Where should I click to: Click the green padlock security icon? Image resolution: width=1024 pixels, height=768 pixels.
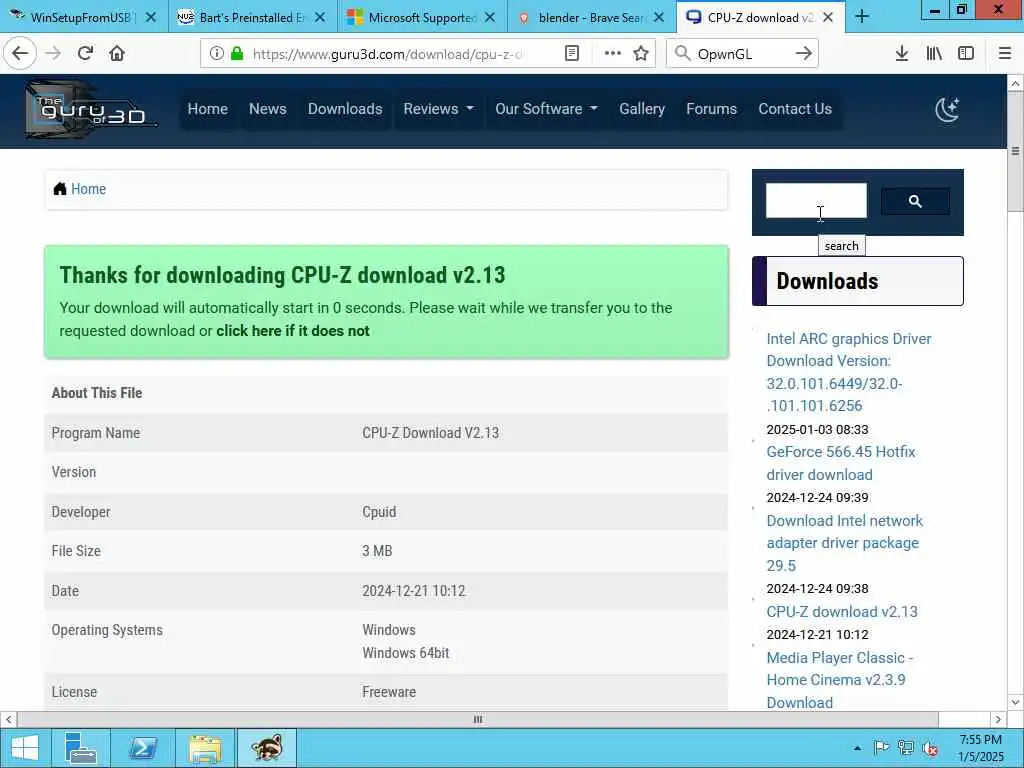pyautogui.click(x=238, y=54)
